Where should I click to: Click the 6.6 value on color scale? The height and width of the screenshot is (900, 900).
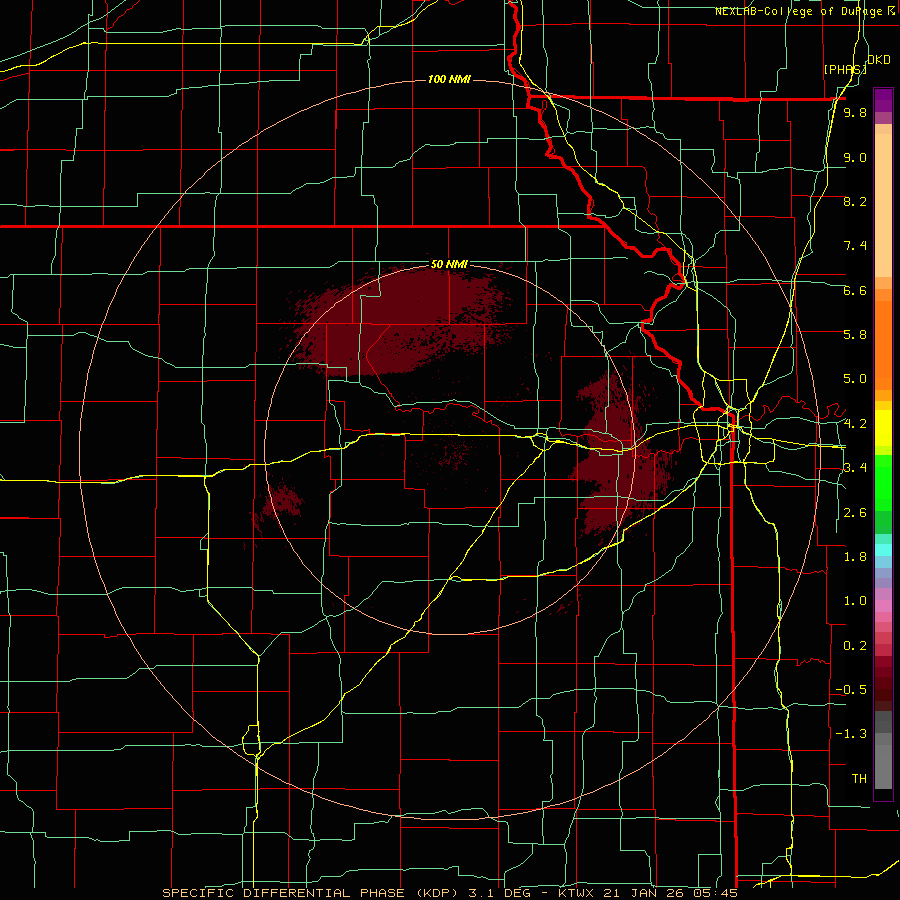[x=855, y=290]
